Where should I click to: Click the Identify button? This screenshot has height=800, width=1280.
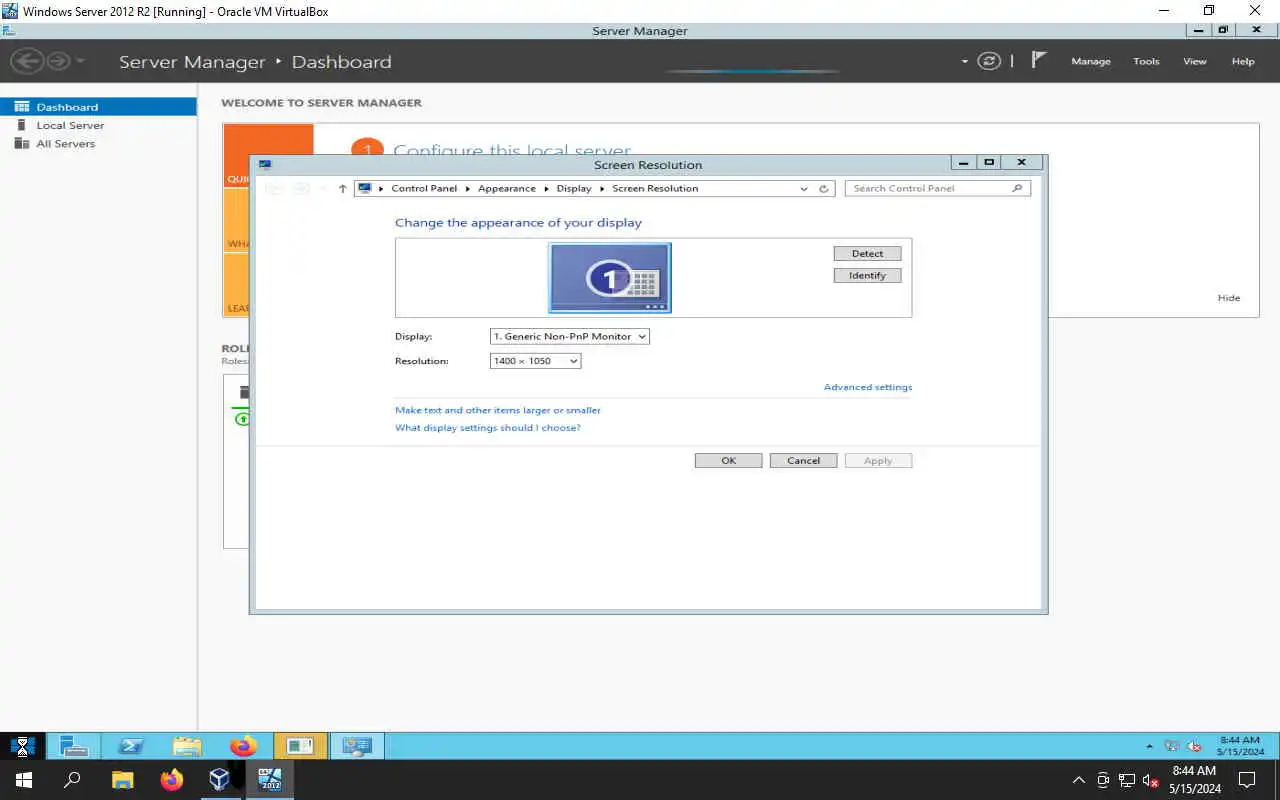coord(867,275)
